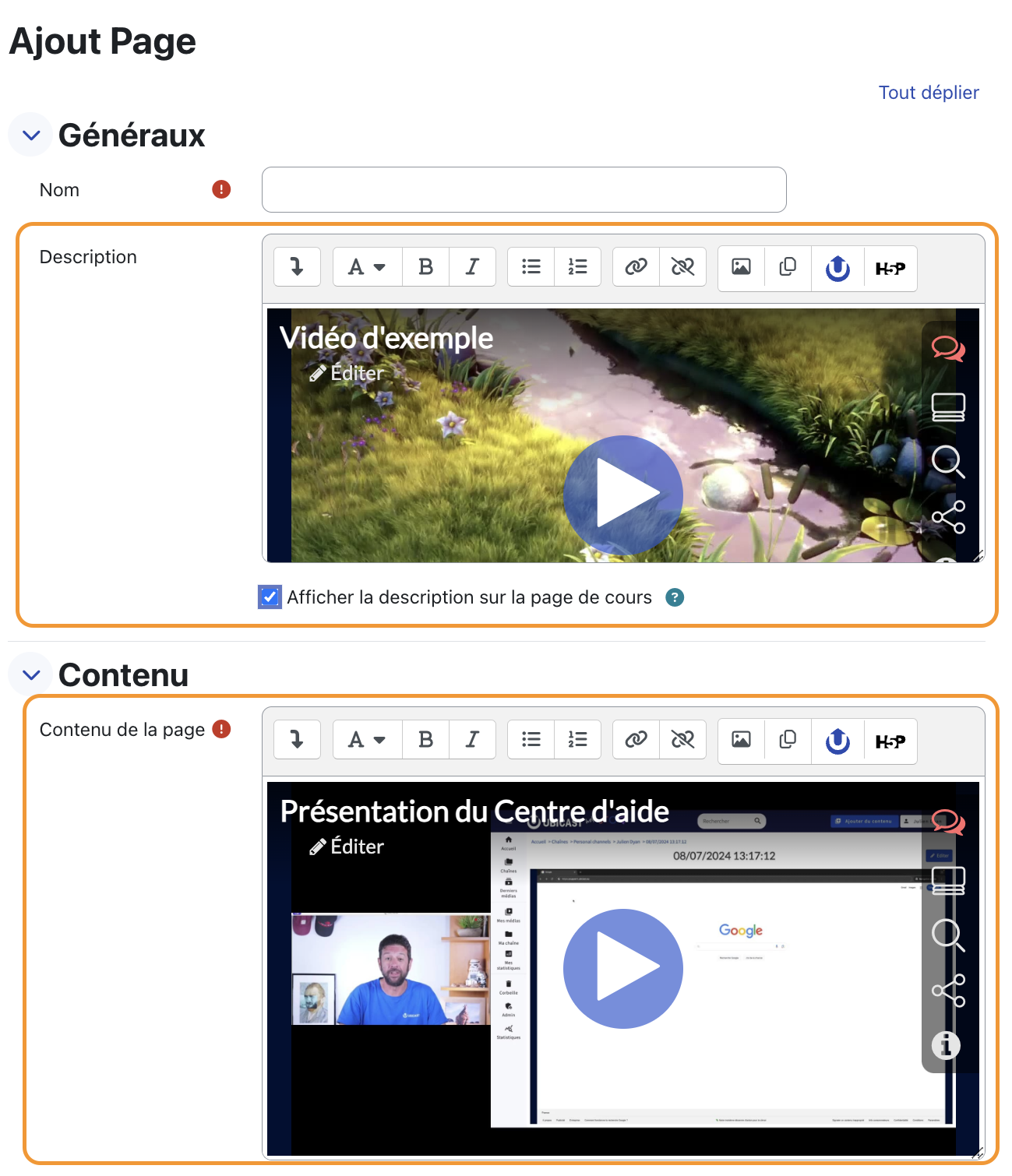Click required icon next to Contenu de la page
This screenshot has width=1012, height=1176.
pyautogui.click(x=221, y=729)
